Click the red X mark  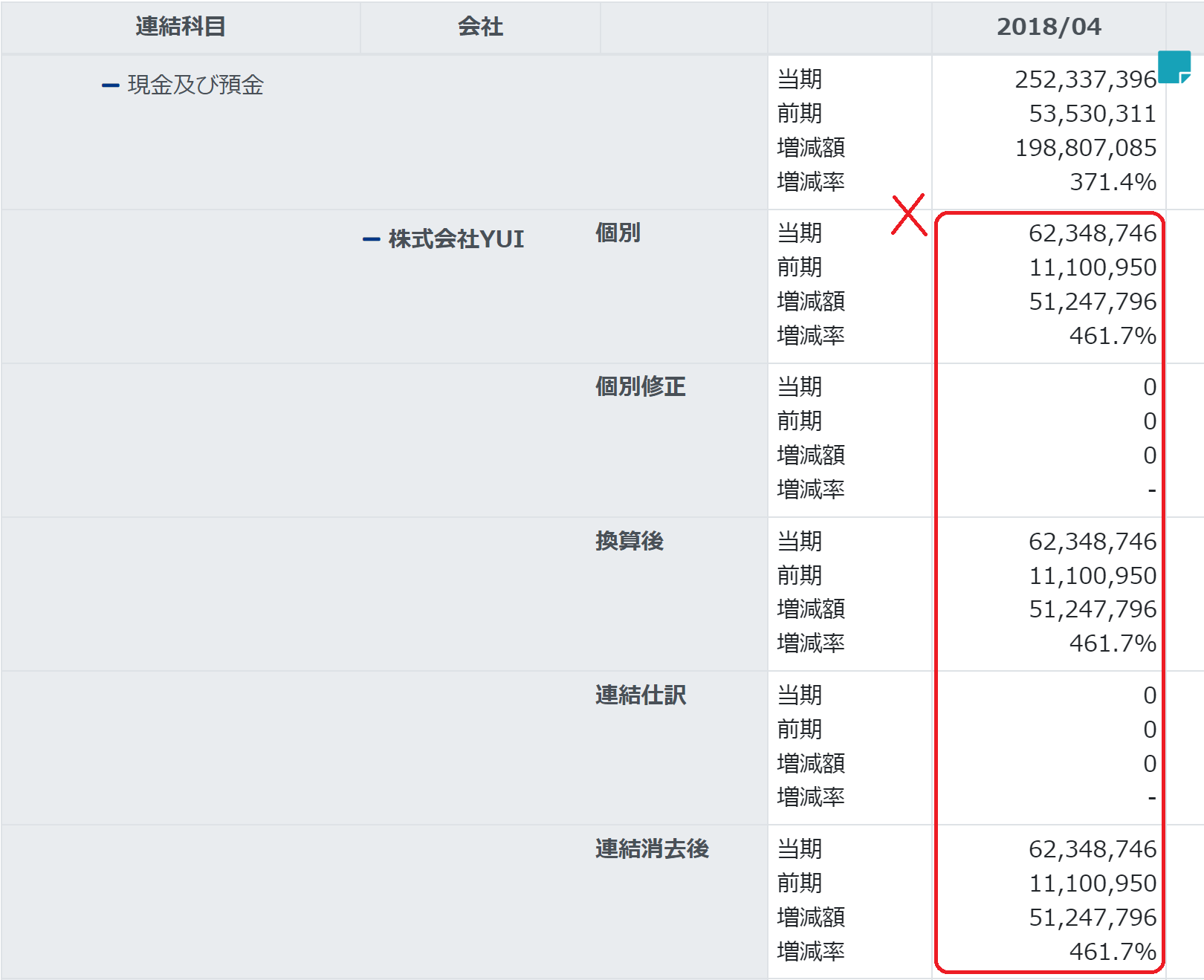tap(909, 215)
